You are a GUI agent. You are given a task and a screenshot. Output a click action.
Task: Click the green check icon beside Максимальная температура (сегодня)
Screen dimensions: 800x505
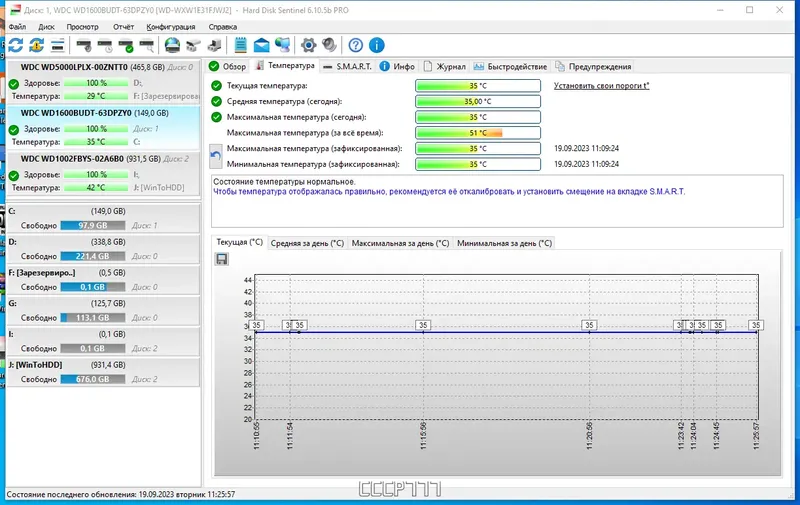click(217, 117)
